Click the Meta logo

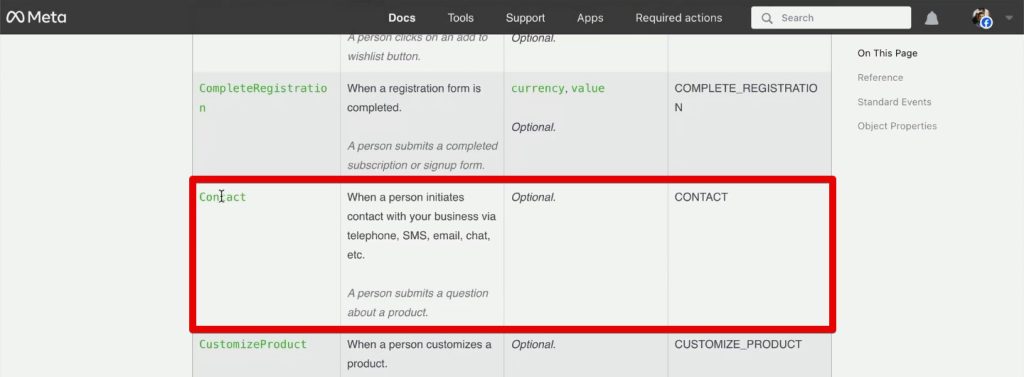point(37,18)
